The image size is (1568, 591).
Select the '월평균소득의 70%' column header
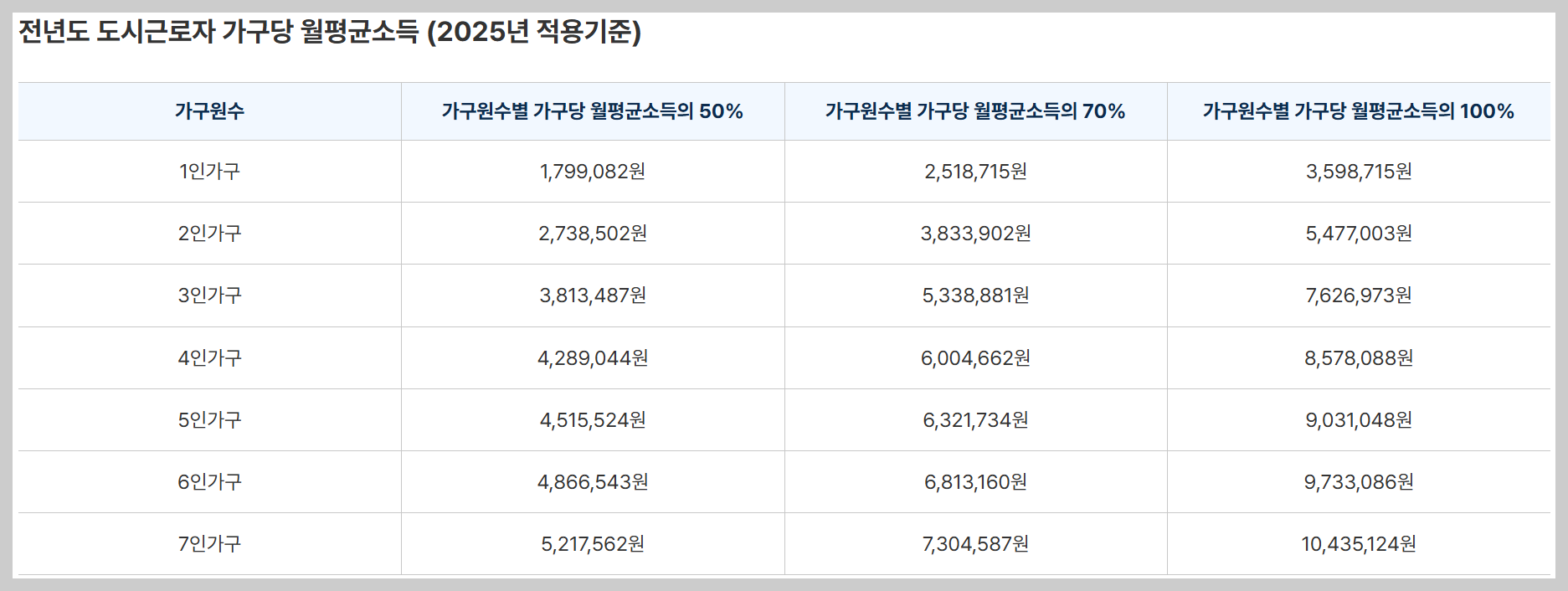975,111
